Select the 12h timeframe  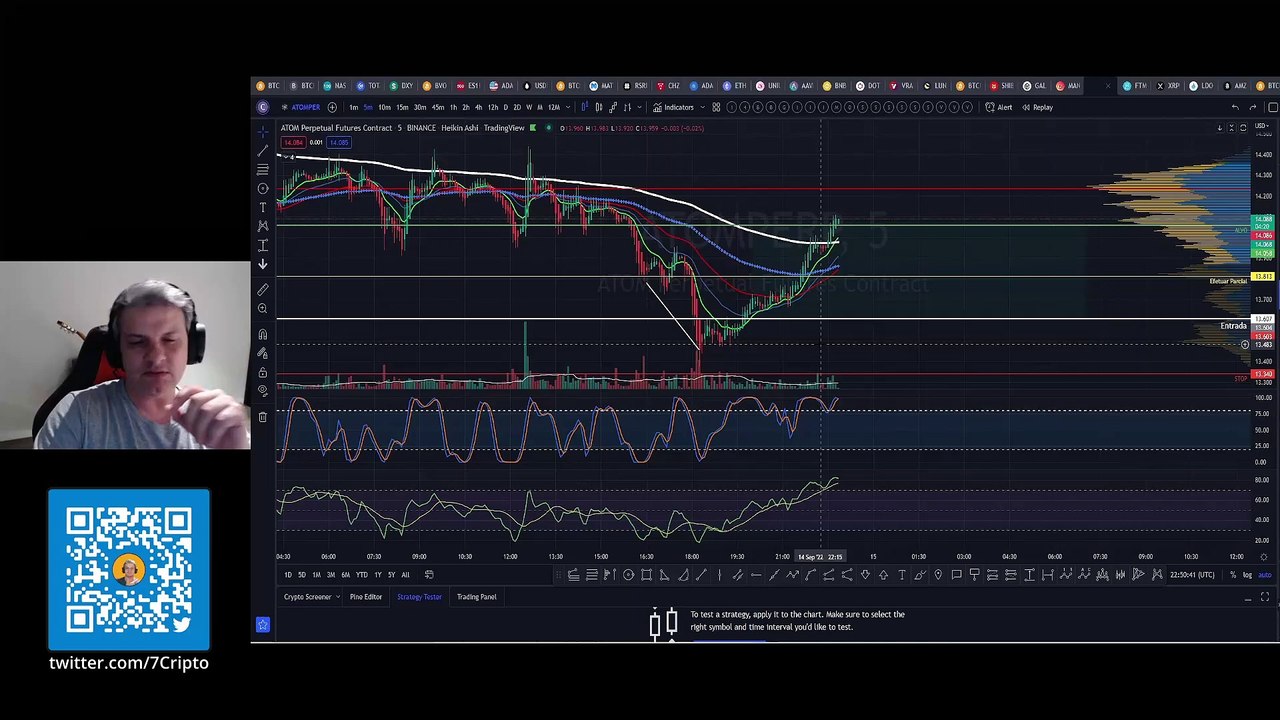click(492, 107)
